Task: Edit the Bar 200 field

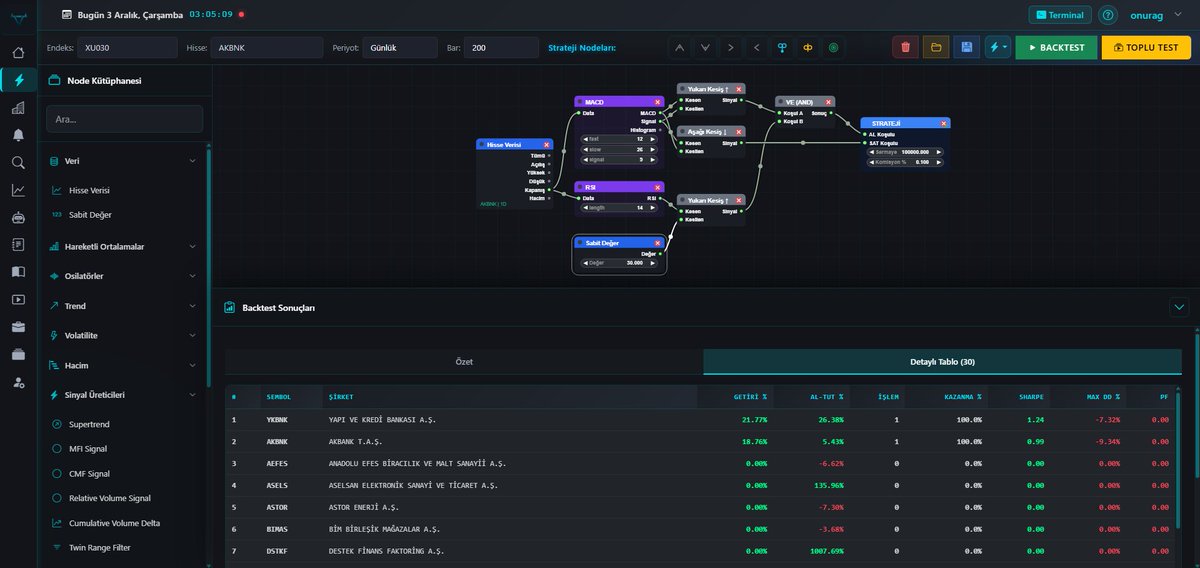Action: click(x=503, y=48)
